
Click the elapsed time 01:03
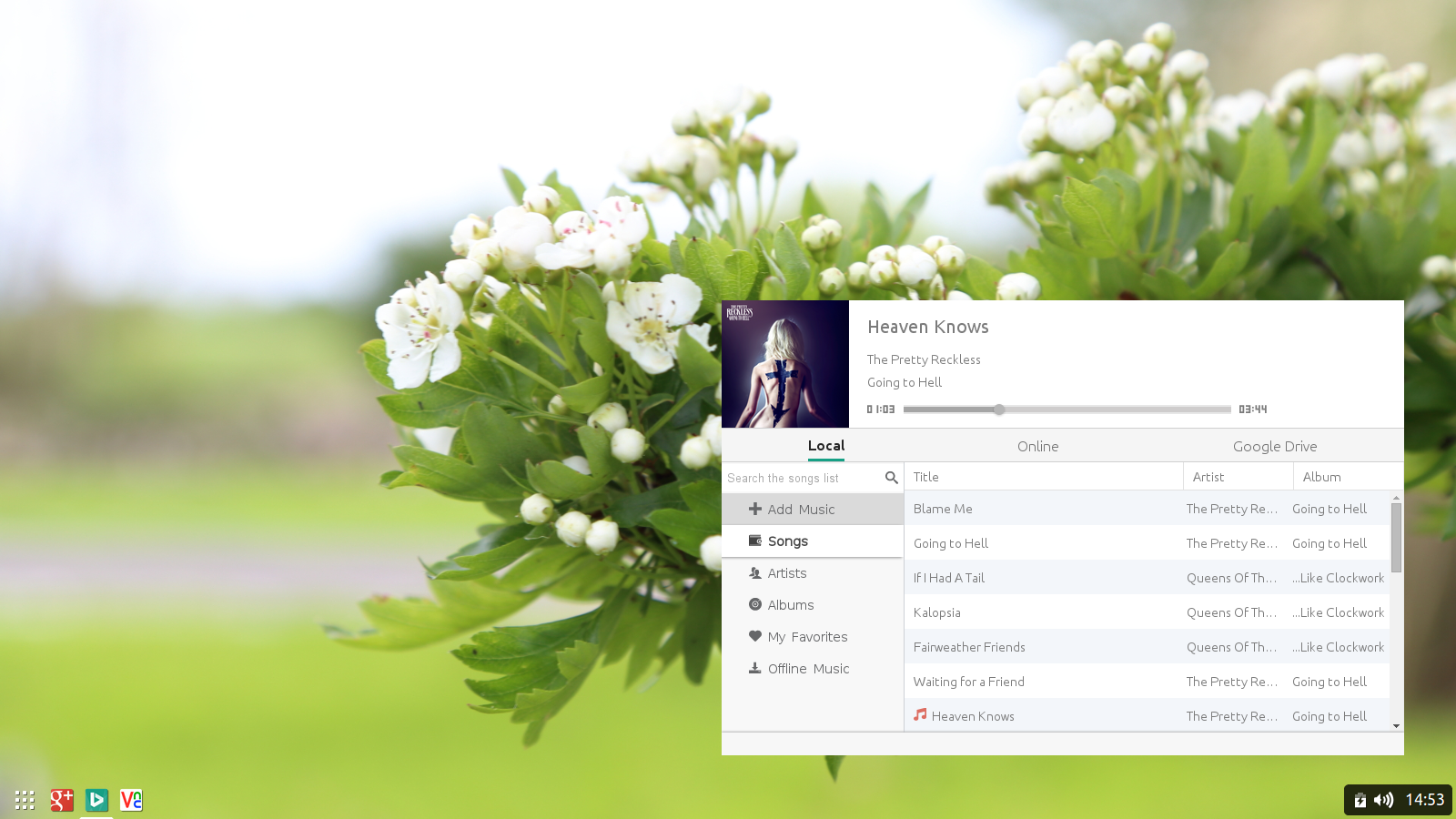click(881, 409)
